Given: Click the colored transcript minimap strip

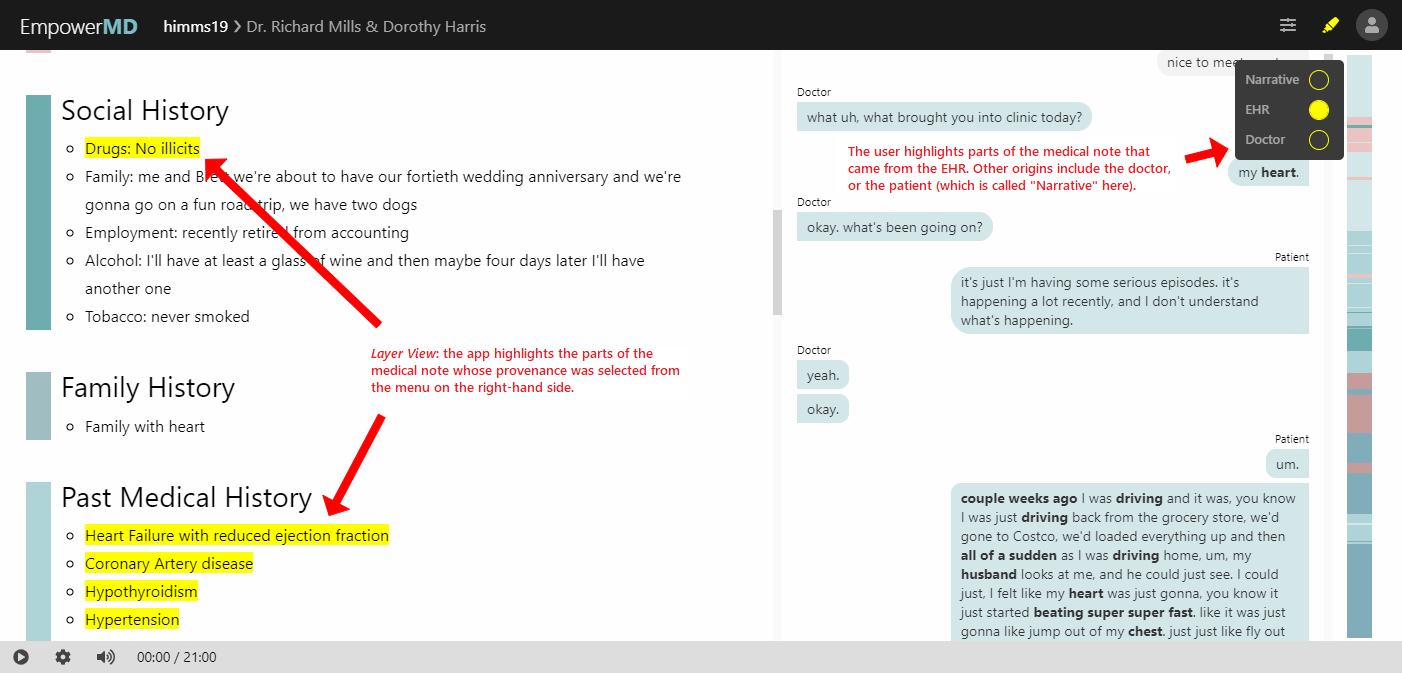Looking at the screenshot, I should (1359, 345).
